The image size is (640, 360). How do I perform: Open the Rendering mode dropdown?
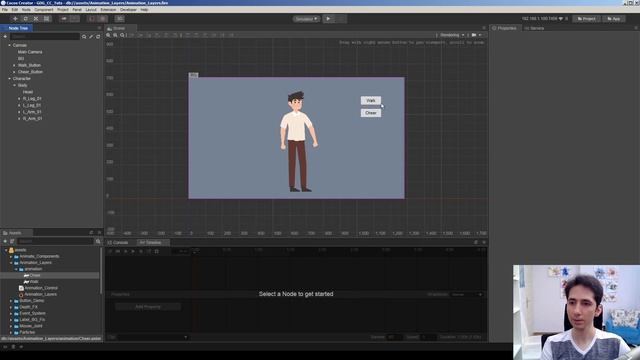coord(452,35)
